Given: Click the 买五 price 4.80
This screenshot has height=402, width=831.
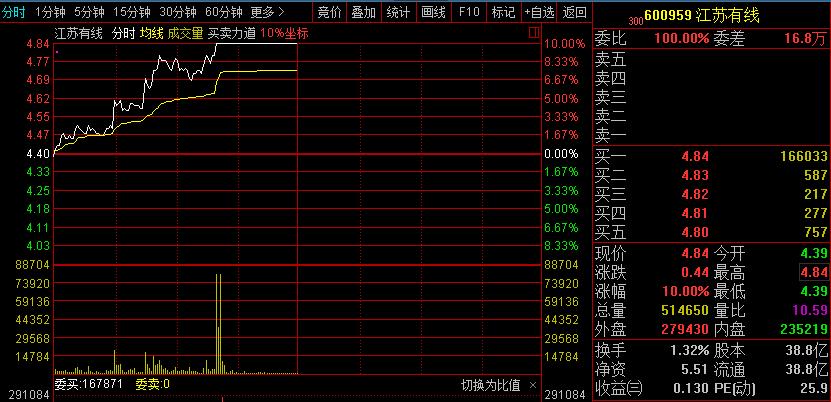Looking at the screenshot, I should (695, 232).
